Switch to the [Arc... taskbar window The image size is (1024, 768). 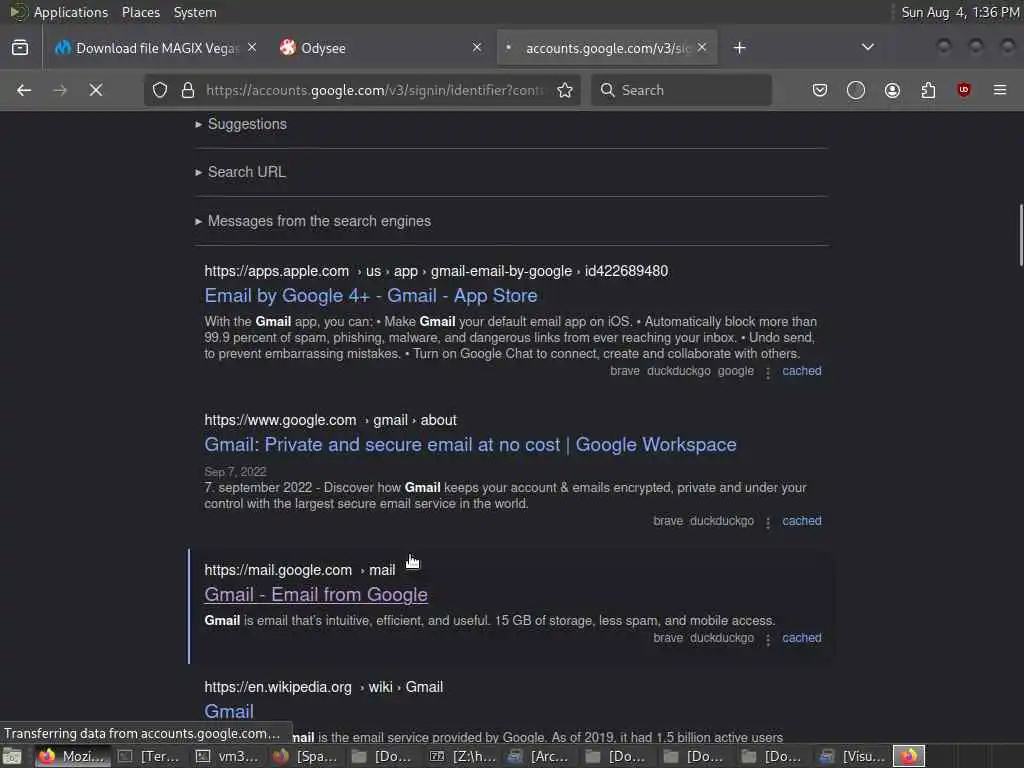[x=540, y=756]
